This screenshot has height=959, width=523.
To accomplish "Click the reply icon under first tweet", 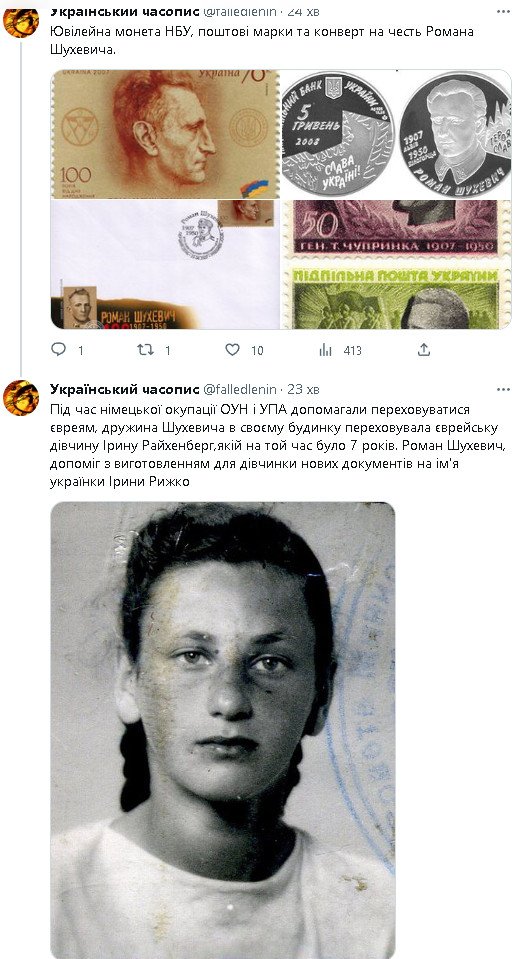I will pos(59,349).
